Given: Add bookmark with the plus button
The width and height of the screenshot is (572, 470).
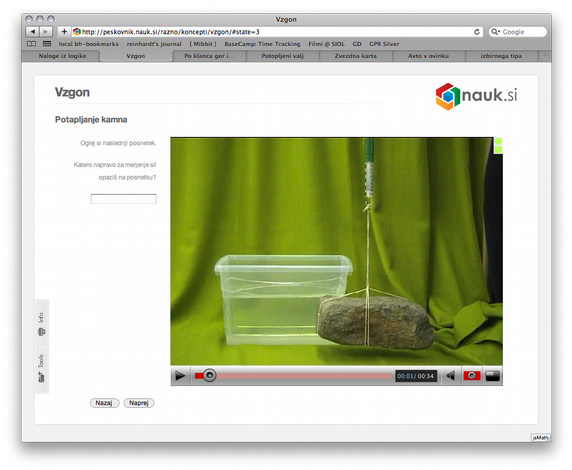Looking at the screenshot, I should tap(64, 32).
